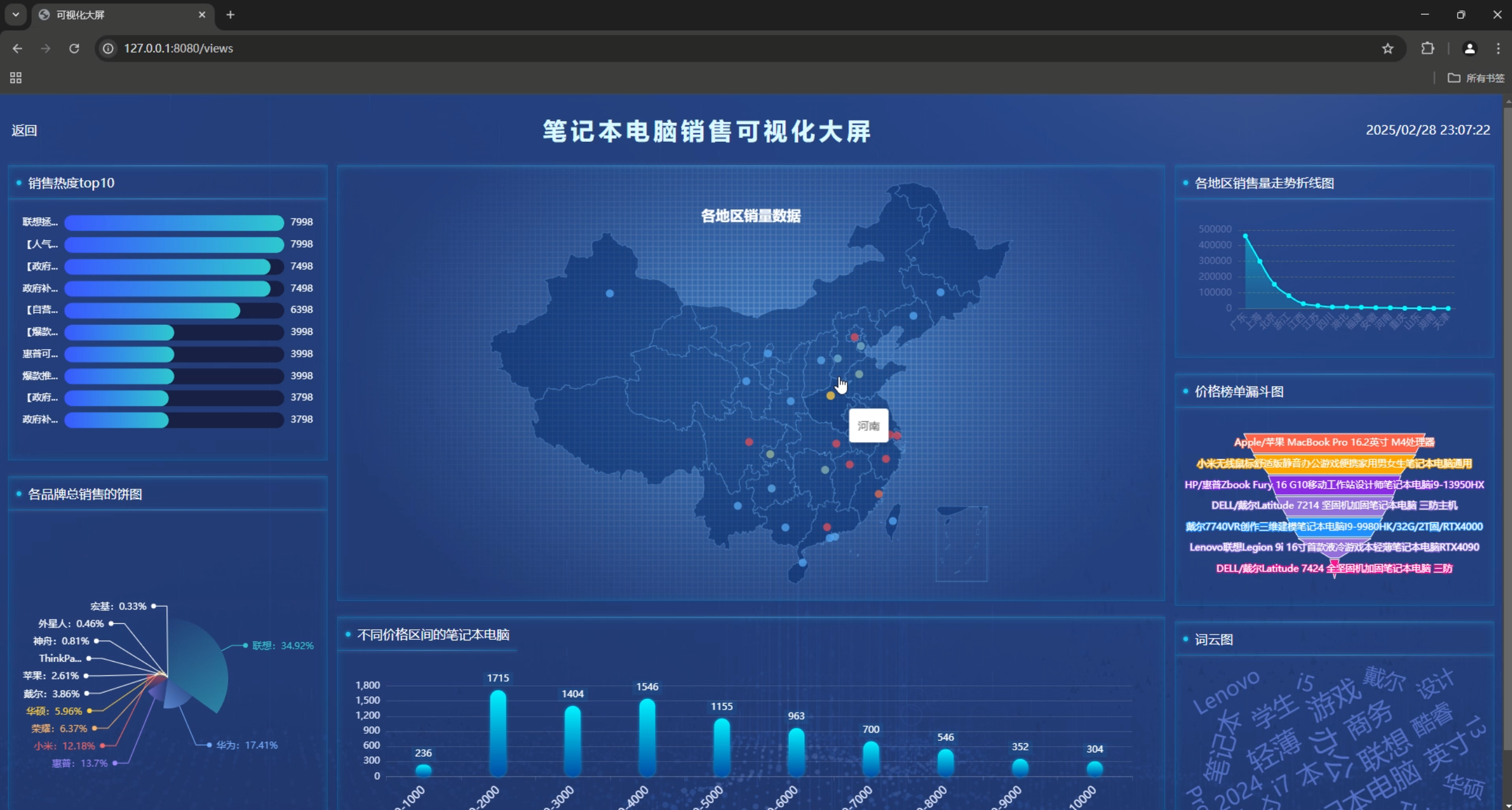
Task: Click the 惠普 13.7% pie label
Action: point(80,763)
